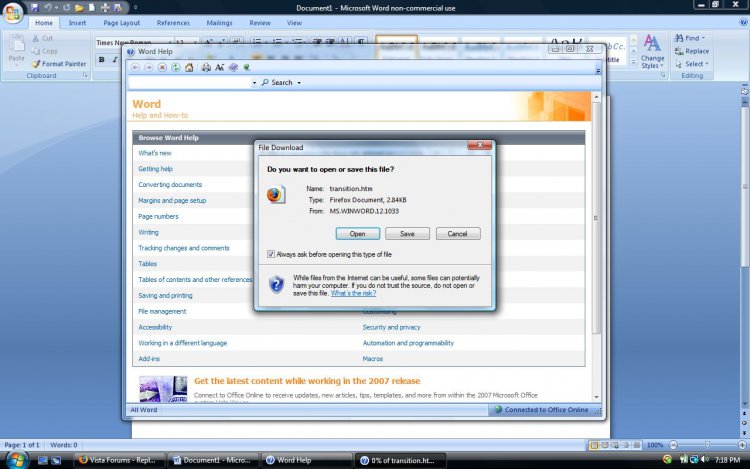Click the shield security icon in File Download
The width and height of the screenshot is (750, 469).
point(276,285)
